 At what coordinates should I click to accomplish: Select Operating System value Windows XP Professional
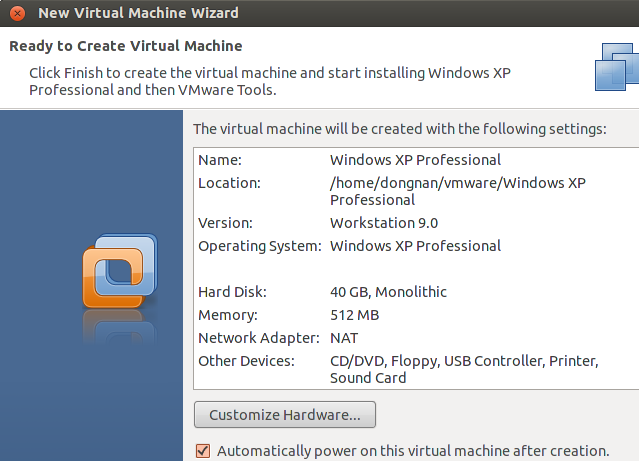point(415,246)
